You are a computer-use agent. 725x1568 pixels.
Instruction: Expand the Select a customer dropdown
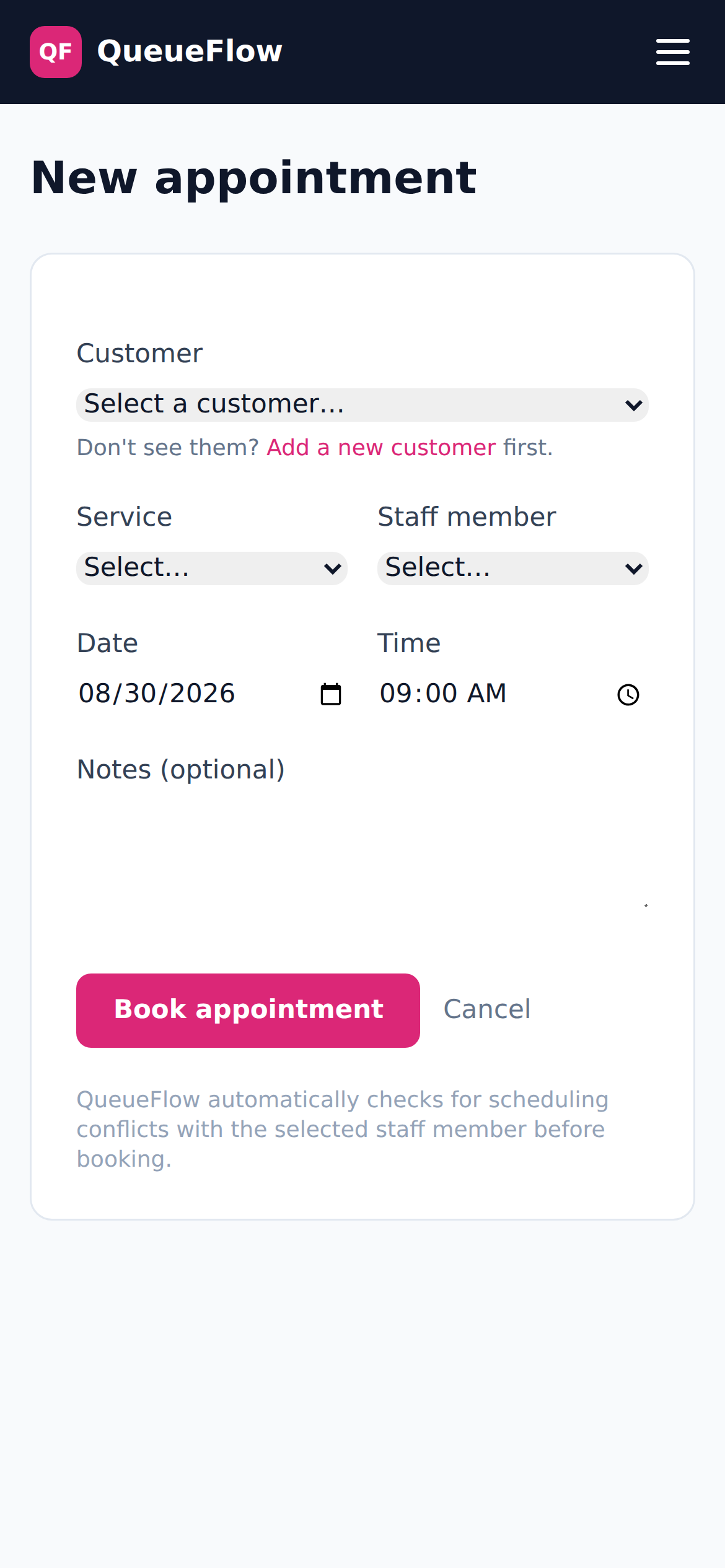362,405
